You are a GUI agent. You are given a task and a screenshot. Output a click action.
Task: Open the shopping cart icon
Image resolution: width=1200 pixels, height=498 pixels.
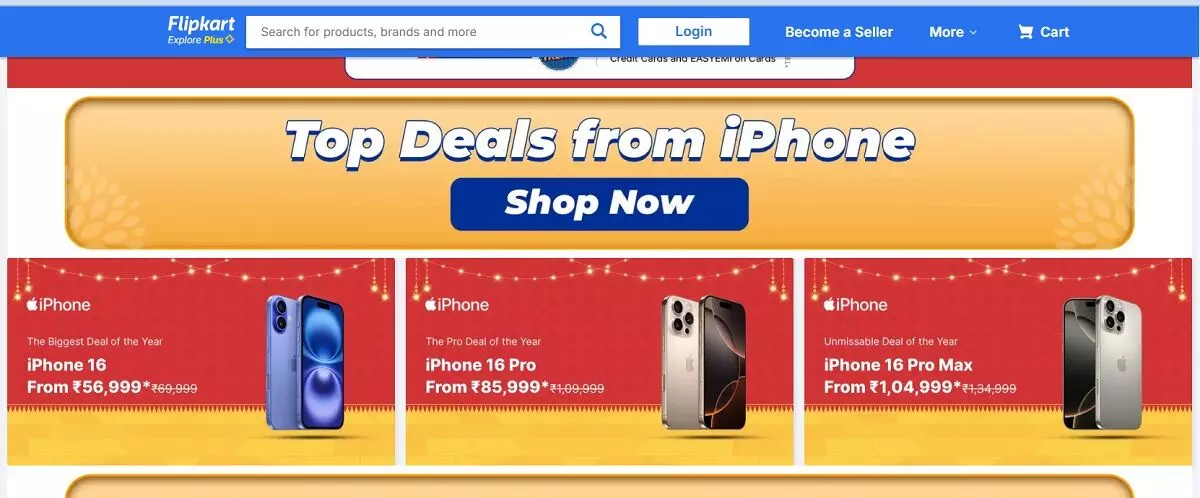1025,32
